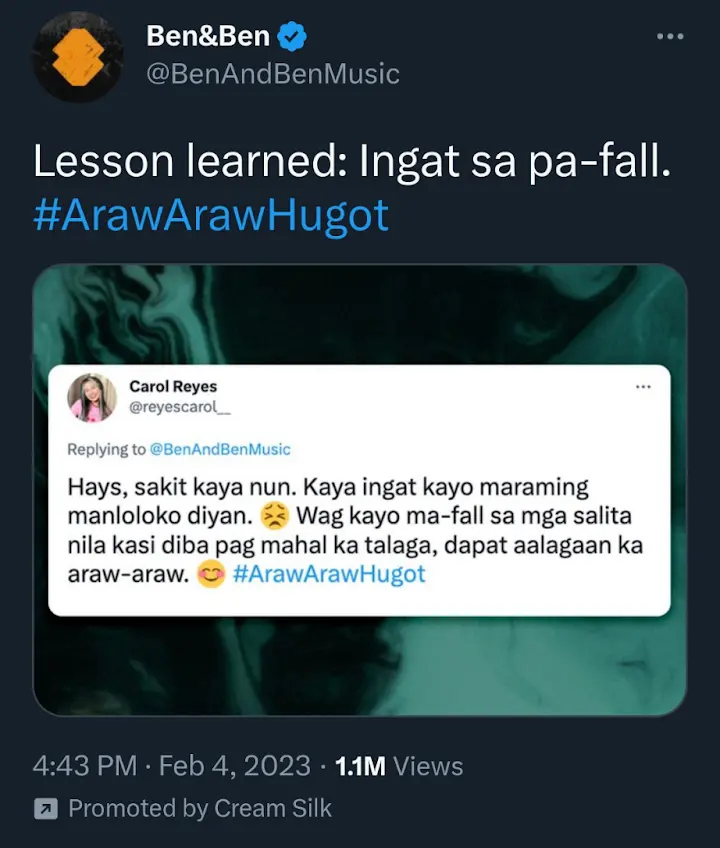Open the embedded tweet image
The width and height of the screenshot is (720, 848).
360,490
